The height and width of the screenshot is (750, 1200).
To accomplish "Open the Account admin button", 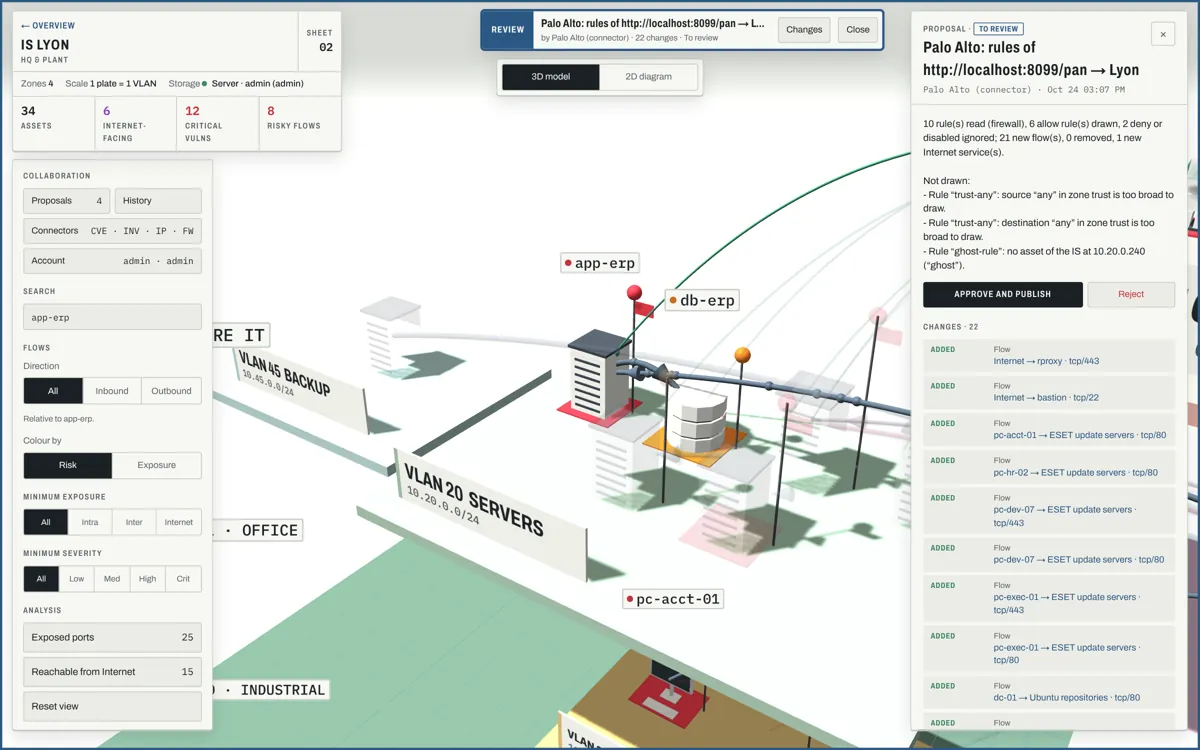I will tap(112, 261).
